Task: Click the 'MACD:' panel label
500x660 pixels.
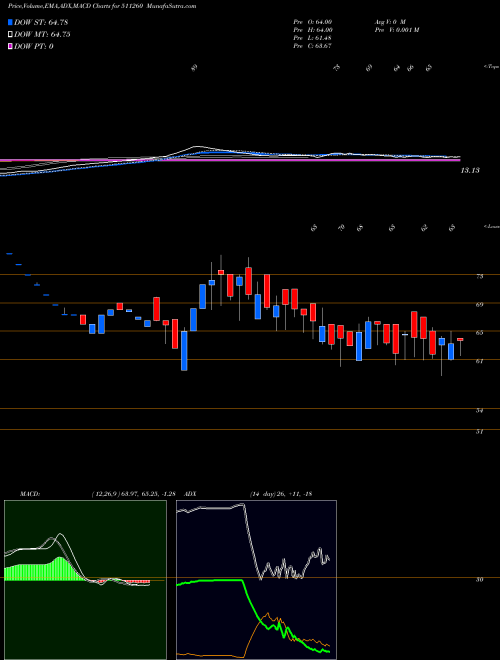Action: click(29, 494)
